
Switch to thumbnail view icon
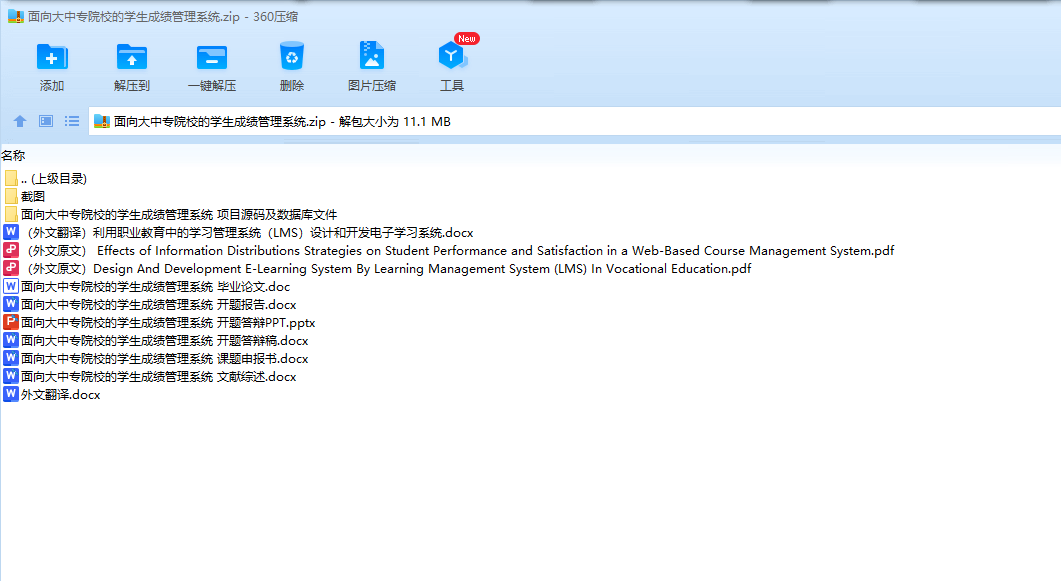click(x=46, y=121)
